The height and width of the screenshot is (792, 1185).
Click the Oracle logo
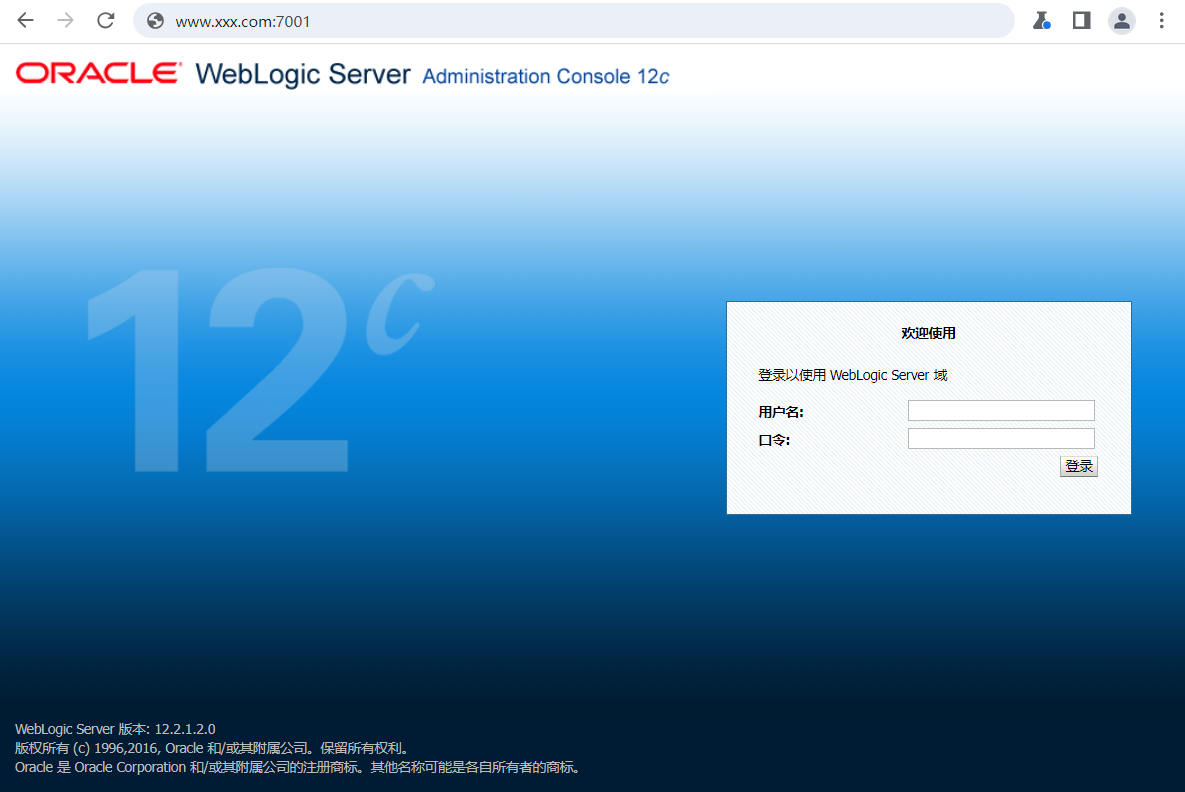click(97, 73)
